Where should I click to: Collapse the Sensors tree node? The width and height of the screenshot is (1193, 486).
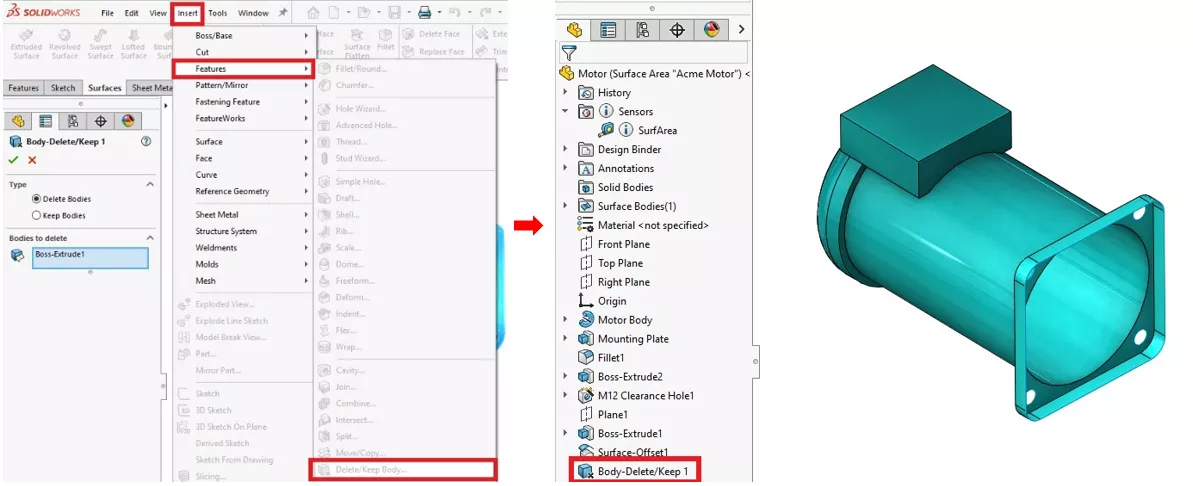pos(565,111)
